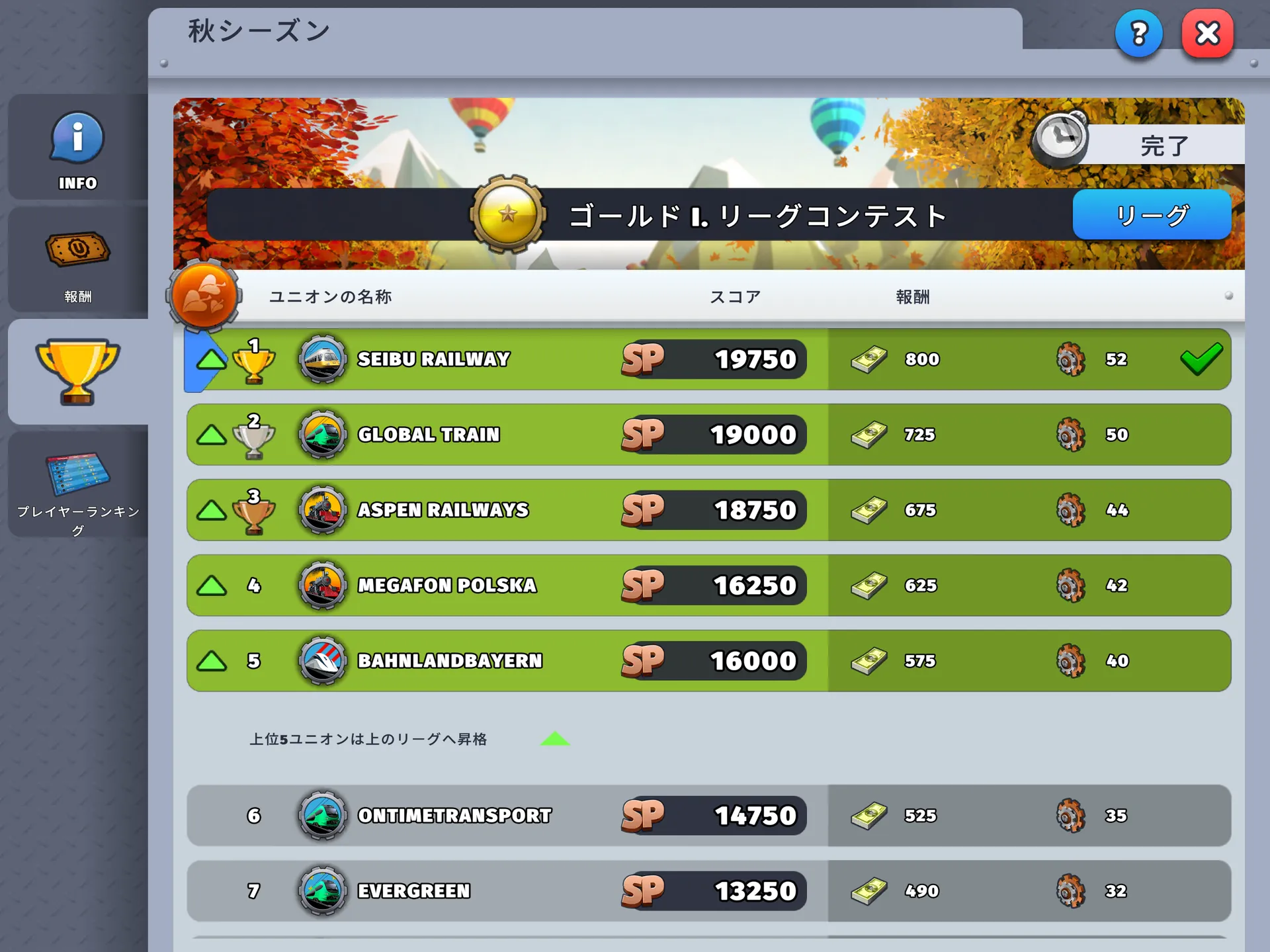This screenshot has width=1270, height=952.
Task: Click the green triangle next to the promotion notice
Action: (x=555, y=738)
